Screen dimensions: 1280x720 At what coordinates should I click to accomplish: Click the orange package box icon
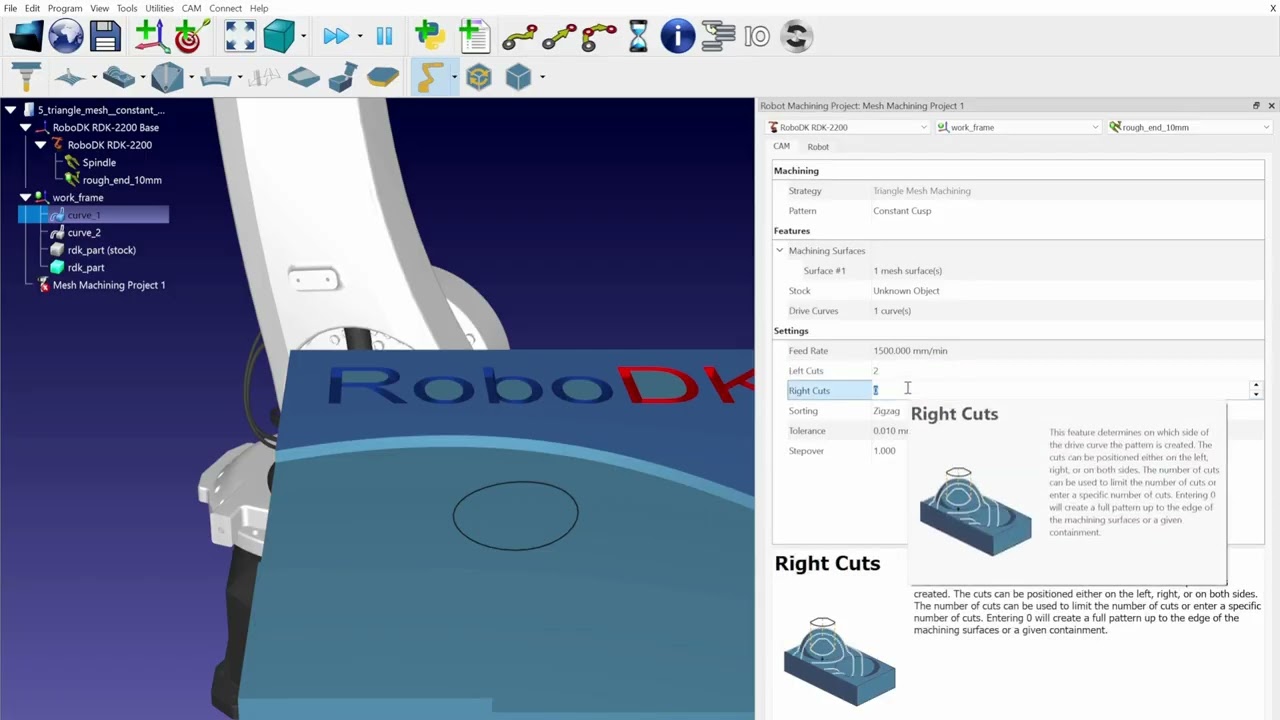point(478,77)
